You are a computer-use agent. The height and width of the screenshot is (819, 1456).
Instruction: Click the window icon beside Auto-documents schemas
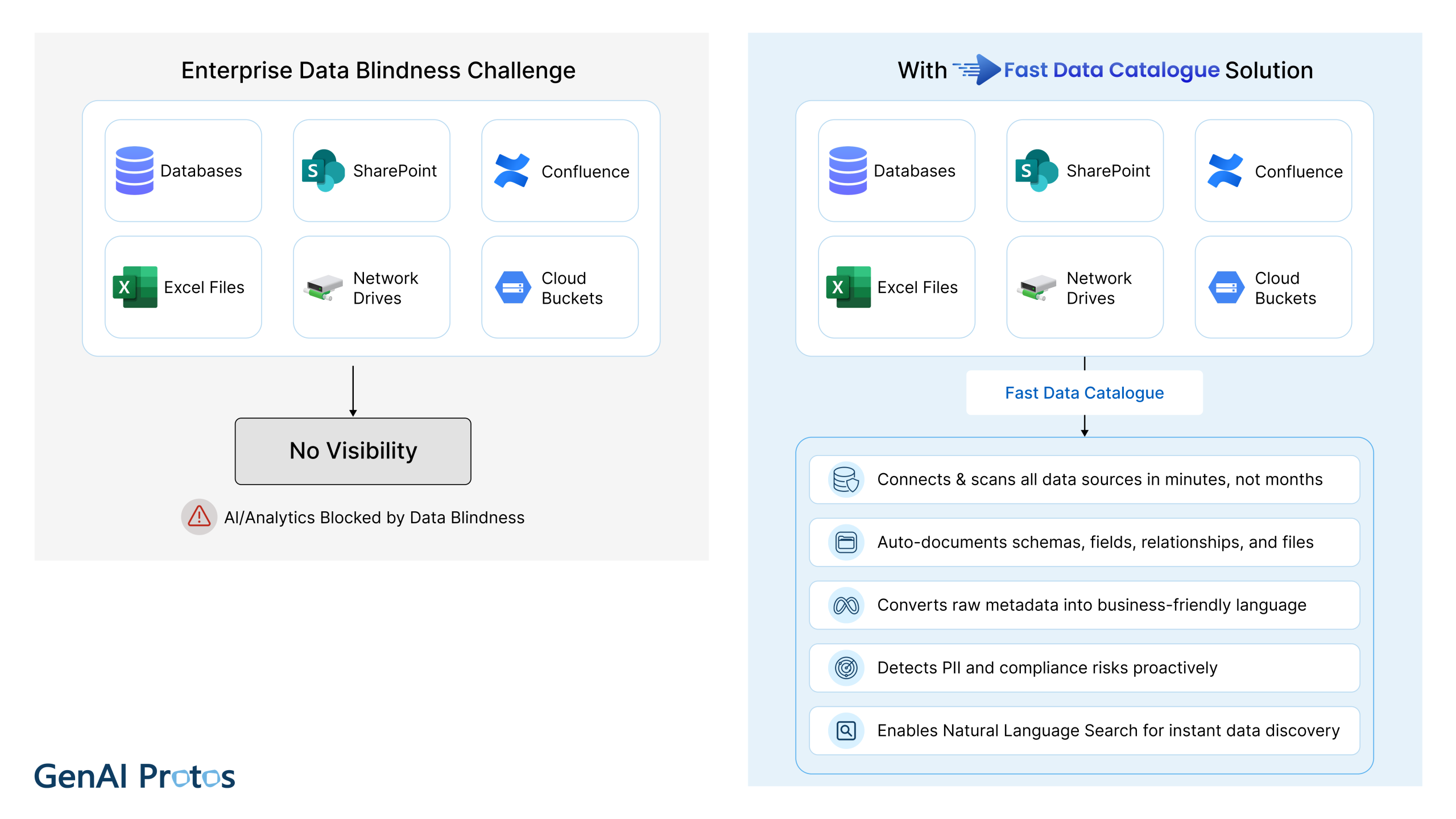(846, 542)
